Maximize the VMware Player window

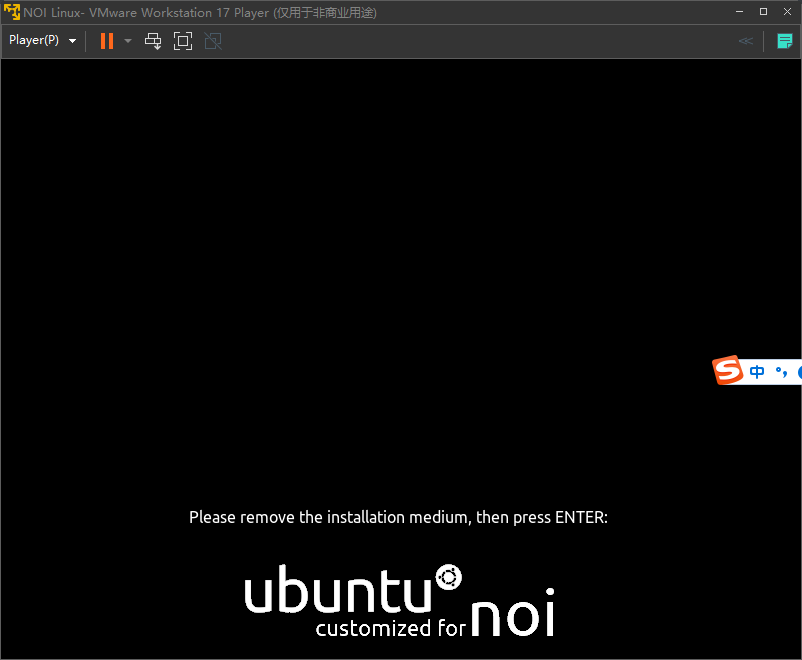(763, 12)
